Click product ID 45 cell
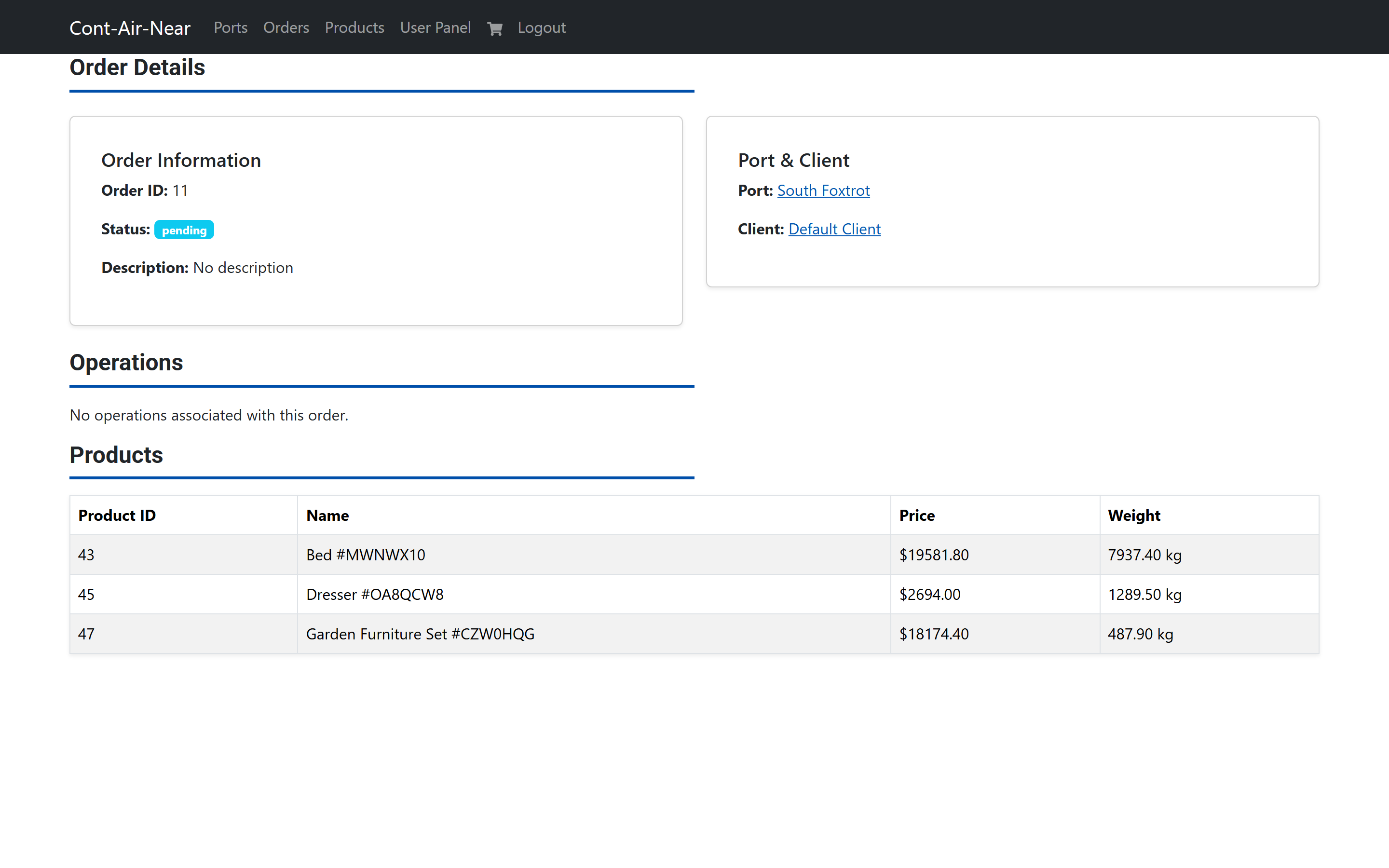 184,594
